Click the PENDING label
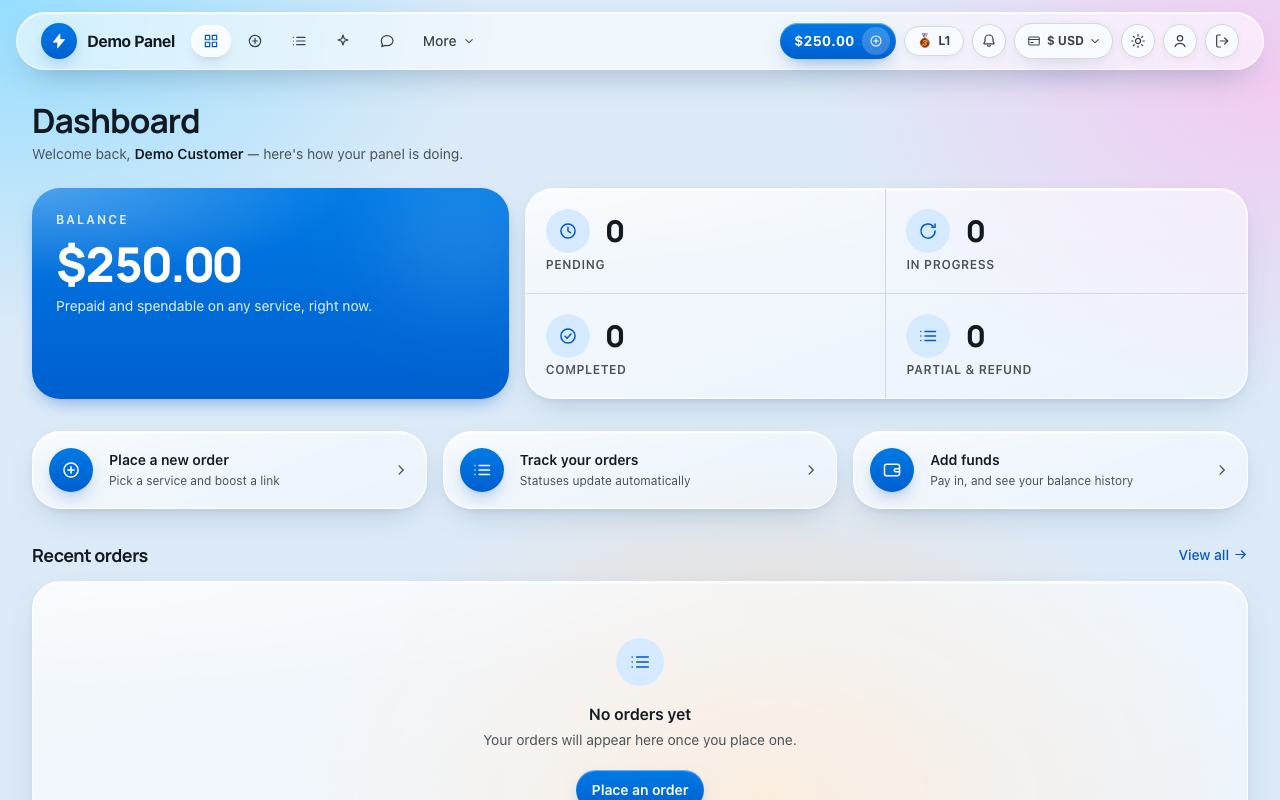This screenshot has width=1280, height=800. [575, 265]
